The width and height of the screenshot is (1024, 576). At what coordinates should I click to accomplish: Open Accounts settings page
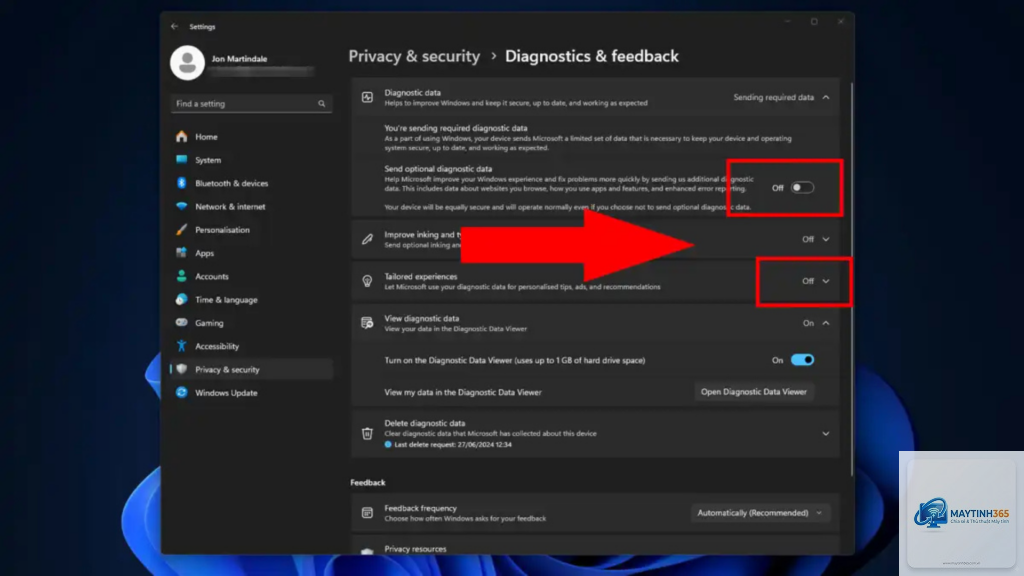tap(251, 276)
